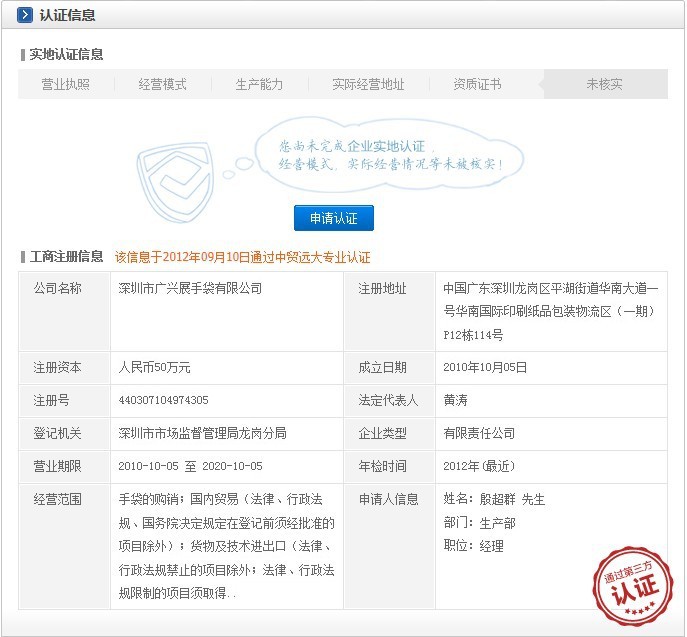Viewport: 687px width, 637px height.
Task: Click the 未核实 status label
Action: (604, 85)
